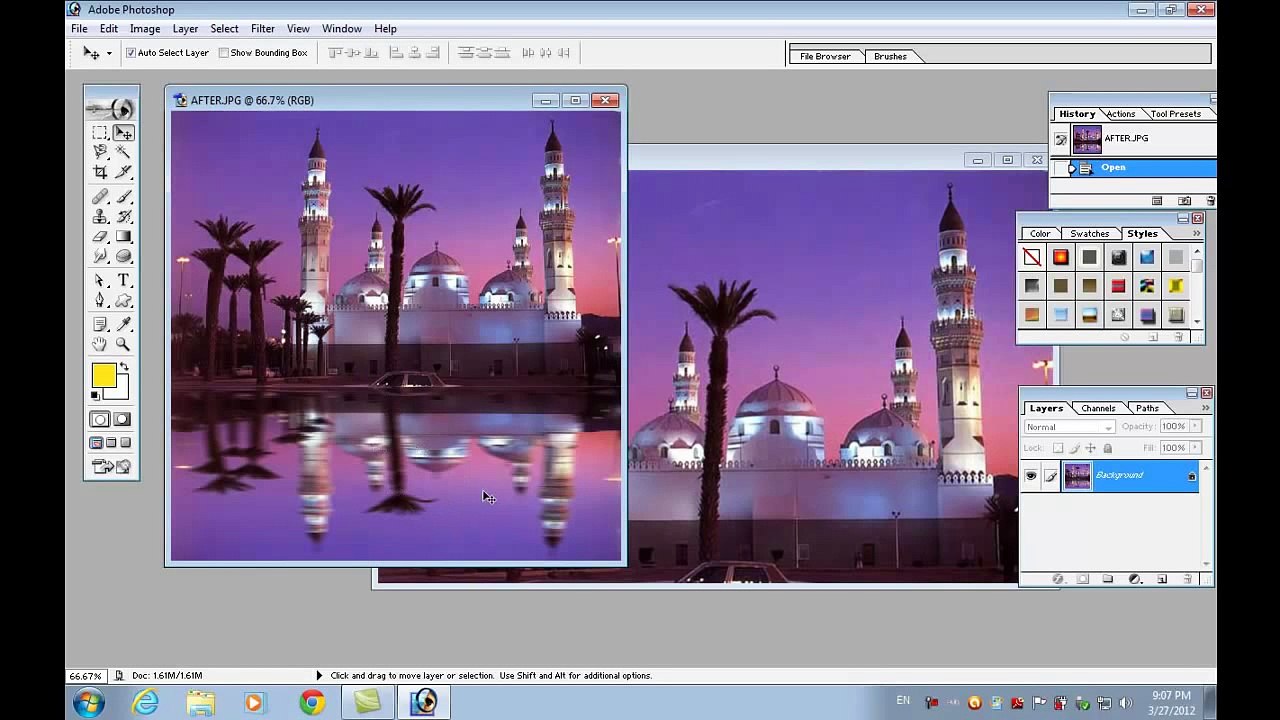This screenshot has height=720, width=1280.
Task: Select the Eraser tool
Action: pos(100,236)
